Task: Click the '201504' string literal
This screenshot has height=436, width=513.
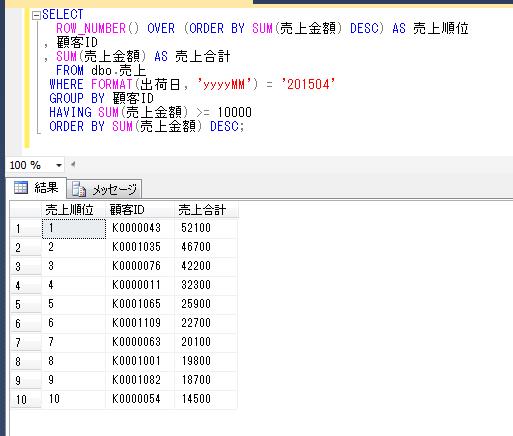Action: pos(307,84)
